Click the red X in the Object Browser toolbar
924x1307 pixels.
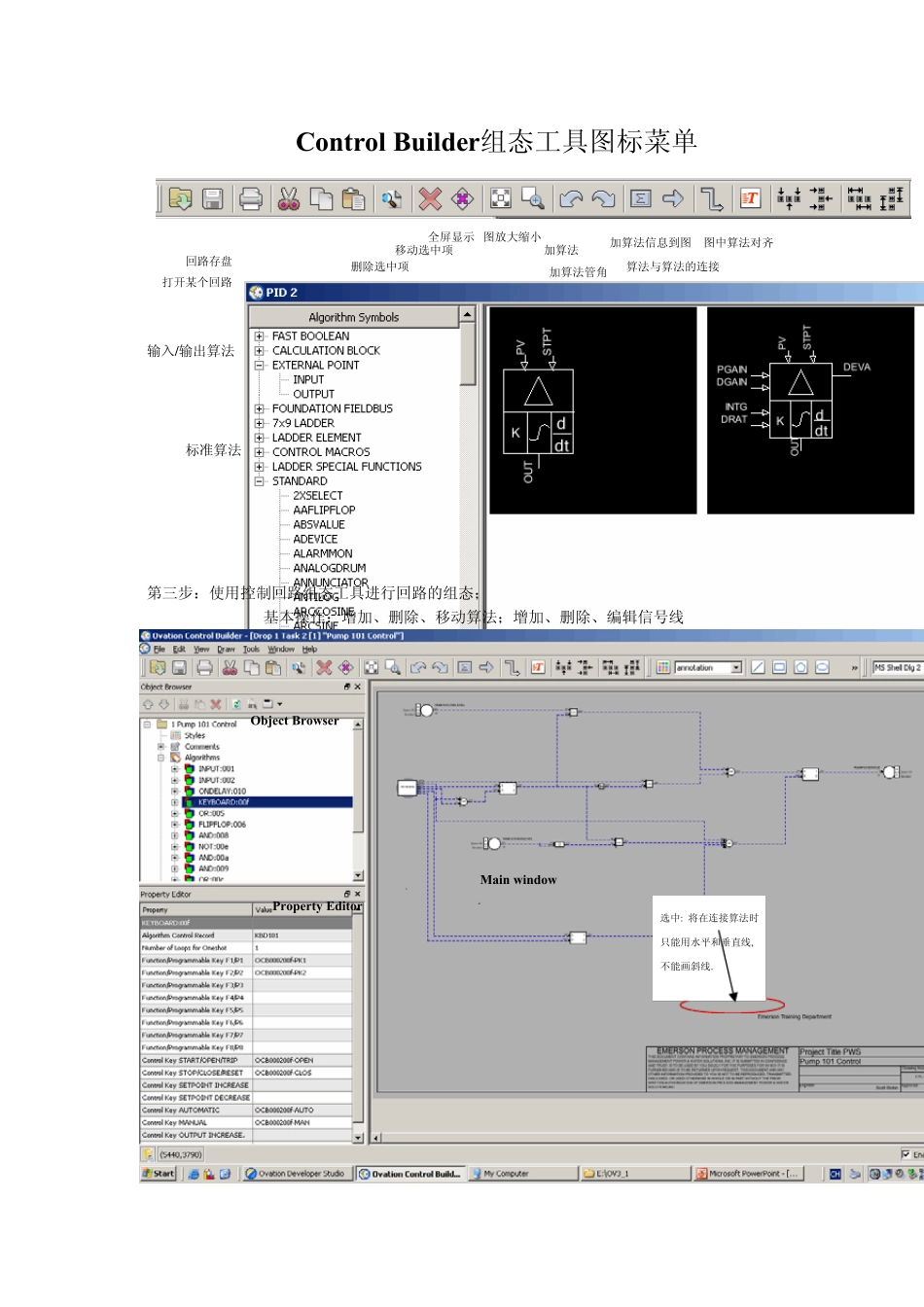pos(216,704)
